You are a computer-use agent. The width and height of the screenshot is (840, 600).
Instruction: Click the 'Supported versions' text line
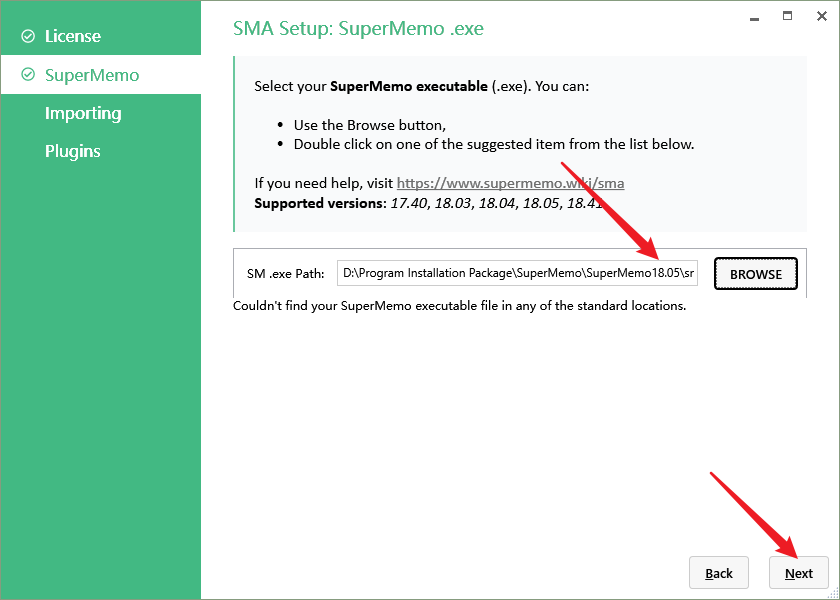(430, 203)
